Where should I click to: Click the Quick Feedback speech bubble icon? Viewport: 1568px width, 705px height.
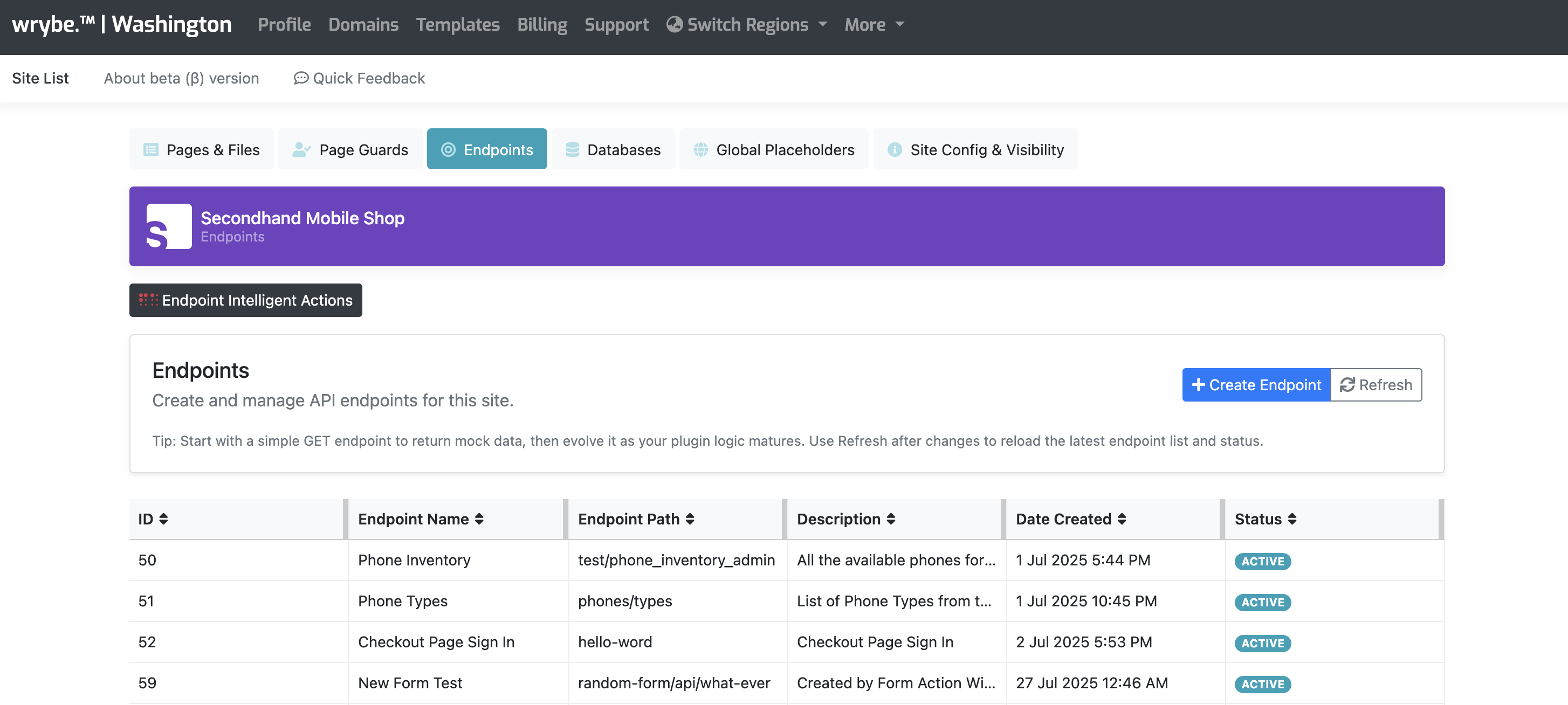coord(301,78)
